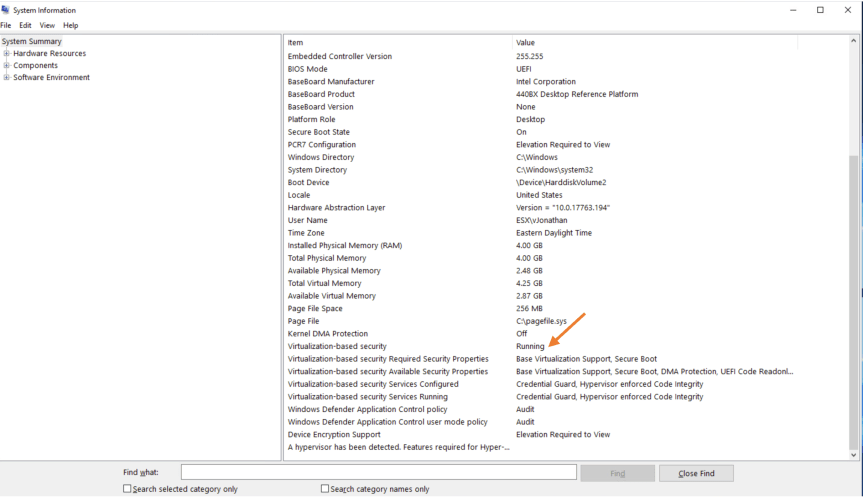
Task: Click the vertical scrollbar up arrow
Action: 854,42
